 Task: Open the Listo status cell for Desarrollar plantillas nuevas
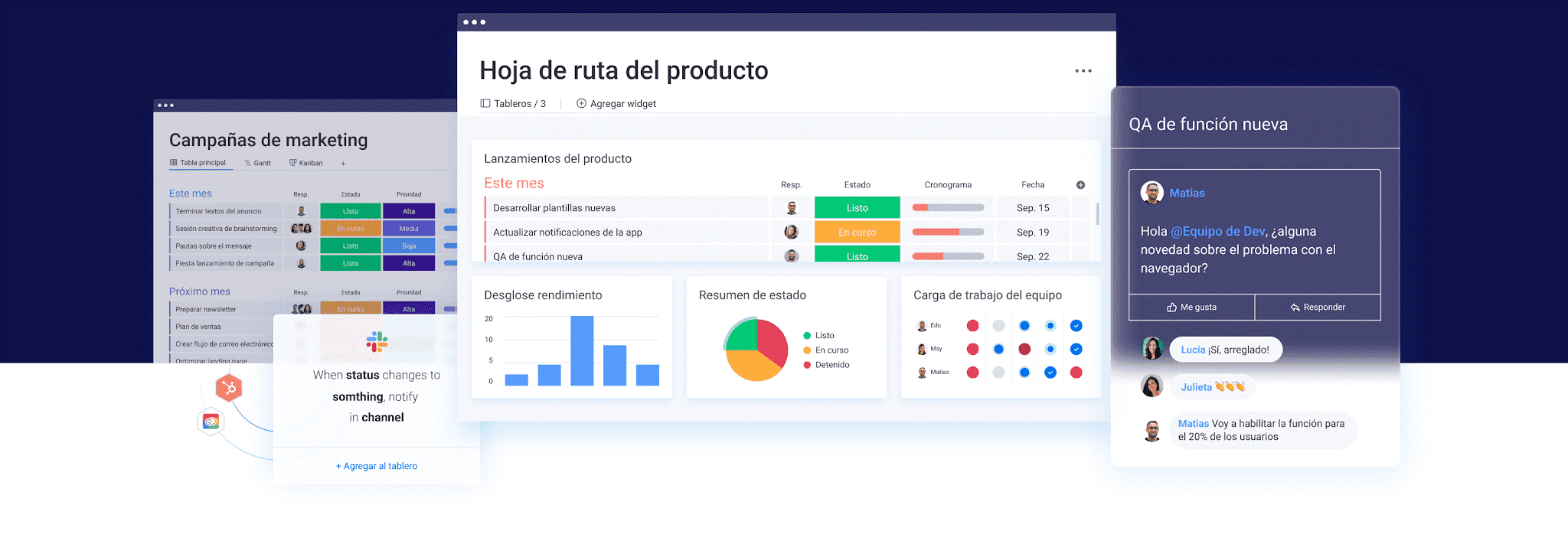[857, 208]
